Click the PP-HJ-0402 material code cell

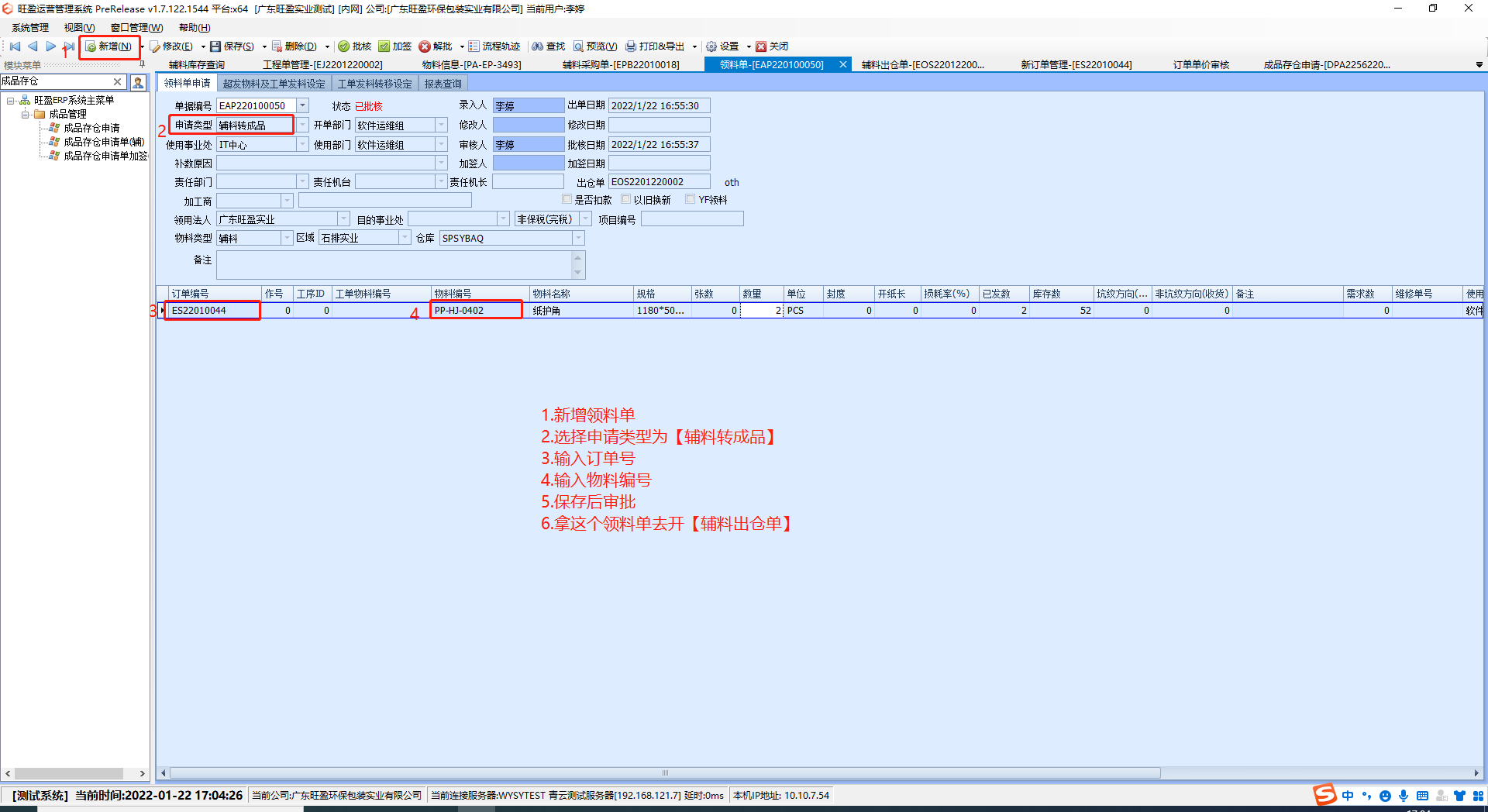coord(480,311)
